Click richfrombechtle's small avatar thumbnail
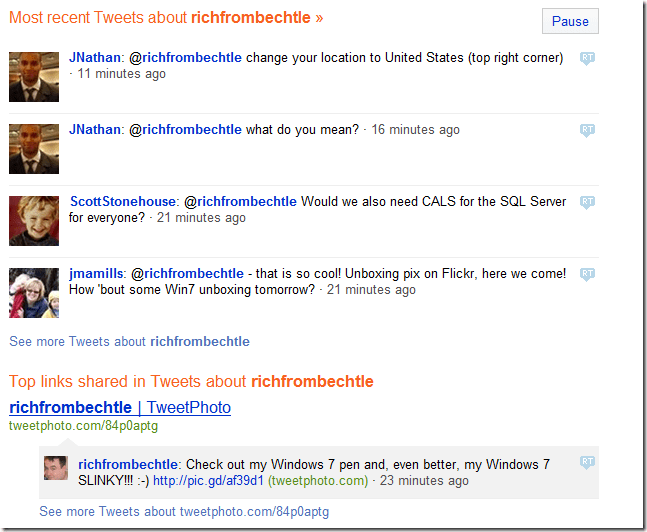 (x=56, y=468)
